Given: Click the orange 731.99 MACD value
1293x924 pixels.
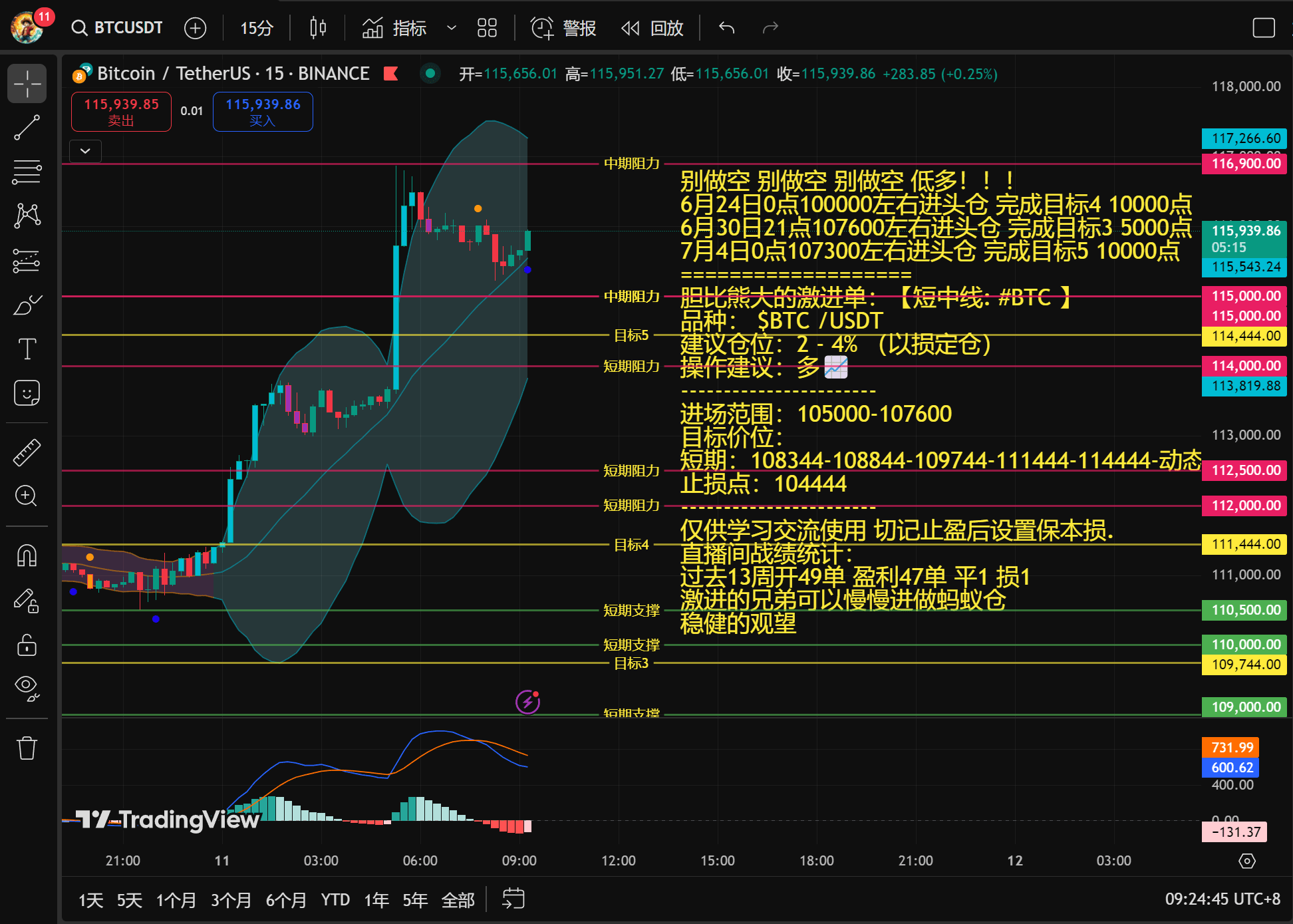Looking at the screenshot, I should click(1230, 748).
